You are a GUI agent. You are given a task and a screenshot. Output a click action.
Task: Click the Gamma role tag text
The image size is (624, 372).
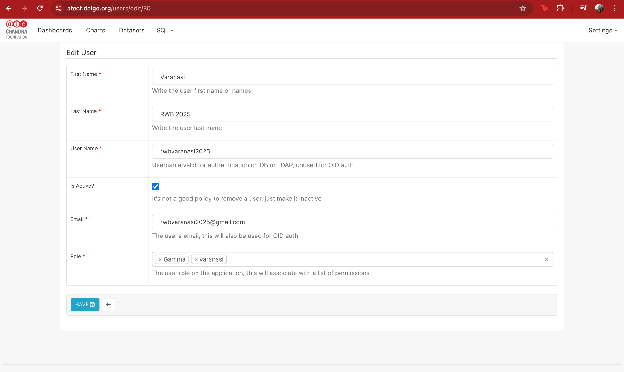coord(174,259)
